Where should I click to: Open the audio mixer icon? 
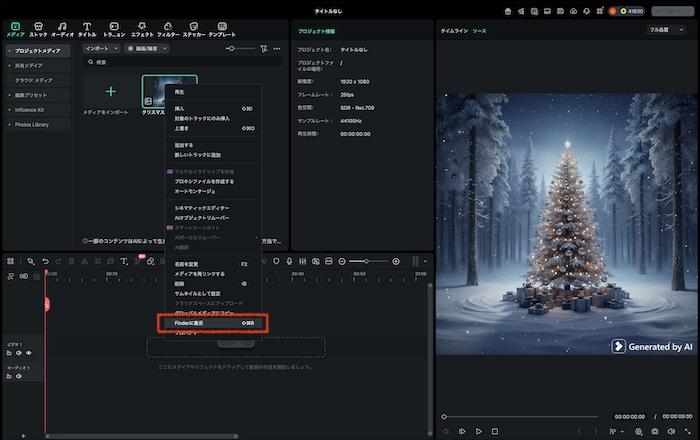point(302,261)
